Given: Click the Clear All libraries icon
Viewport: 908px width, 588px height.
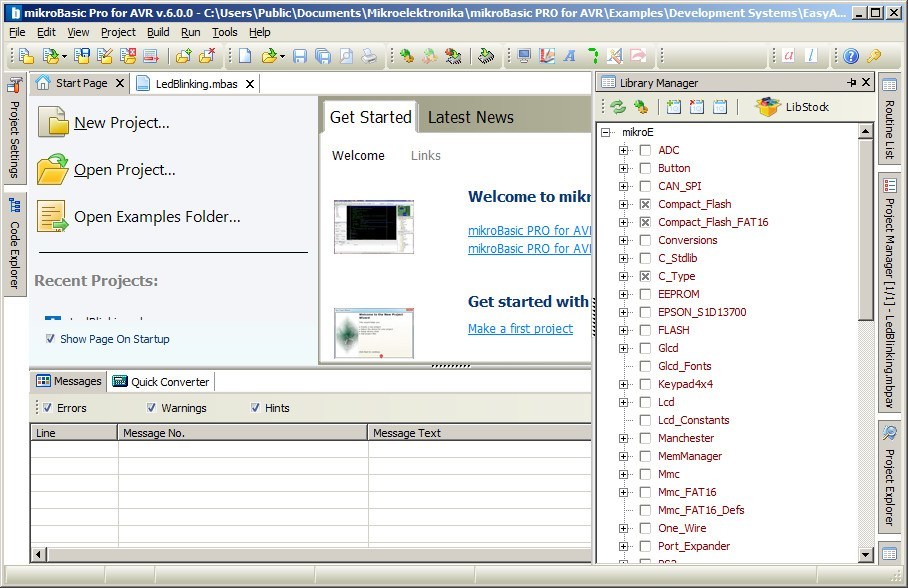Looking at the screenshot, I should point(697,107).
